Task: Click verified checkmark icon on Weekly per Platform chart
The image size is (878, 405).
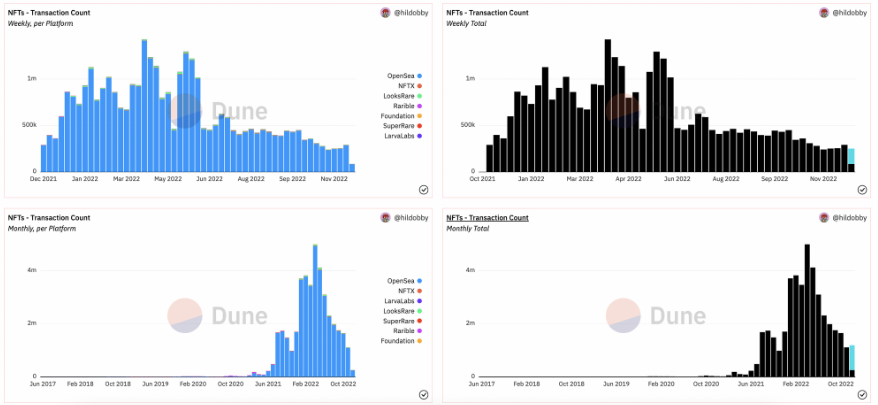Action: click(423, 190)
